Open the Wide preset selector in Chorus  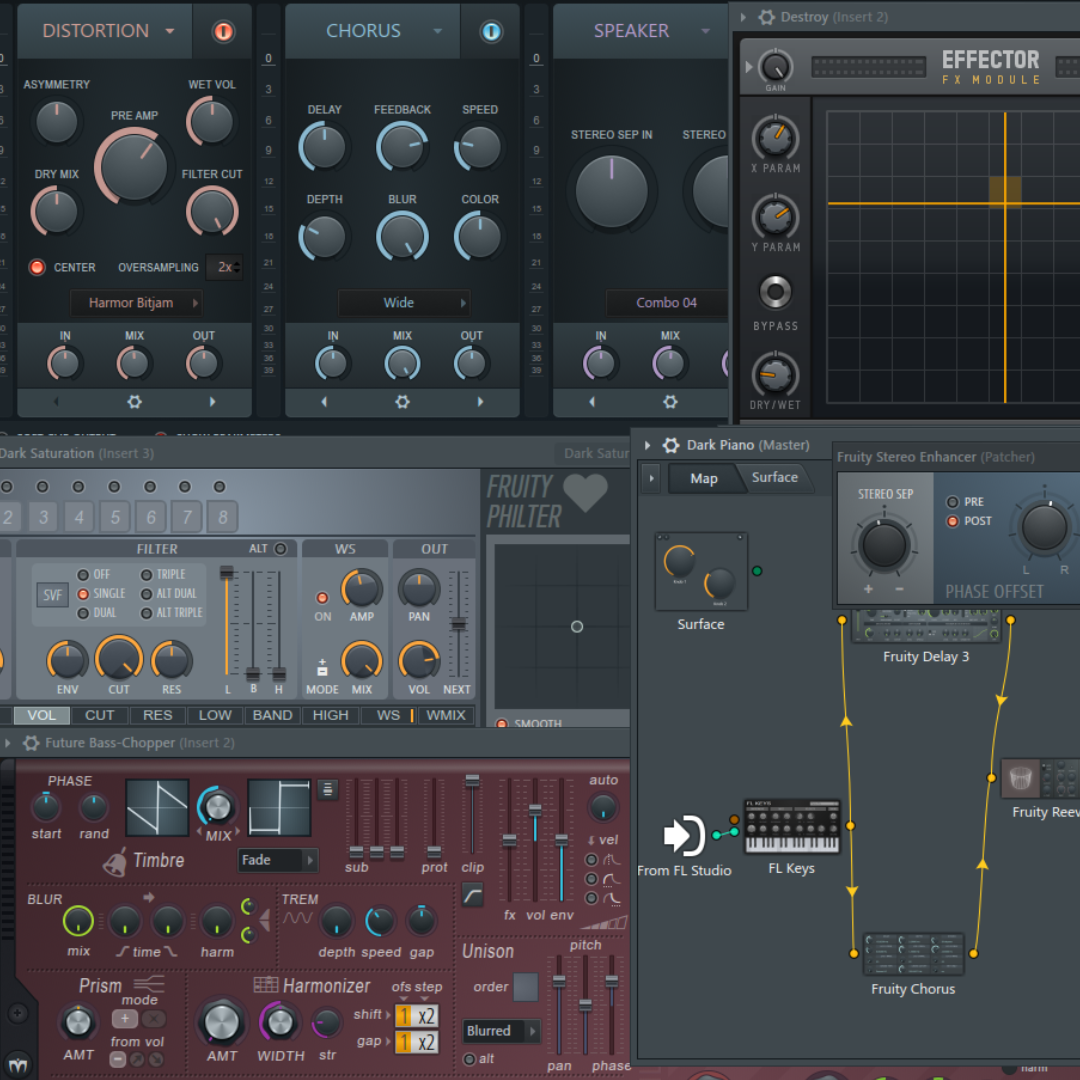click(x=403, y=302)
